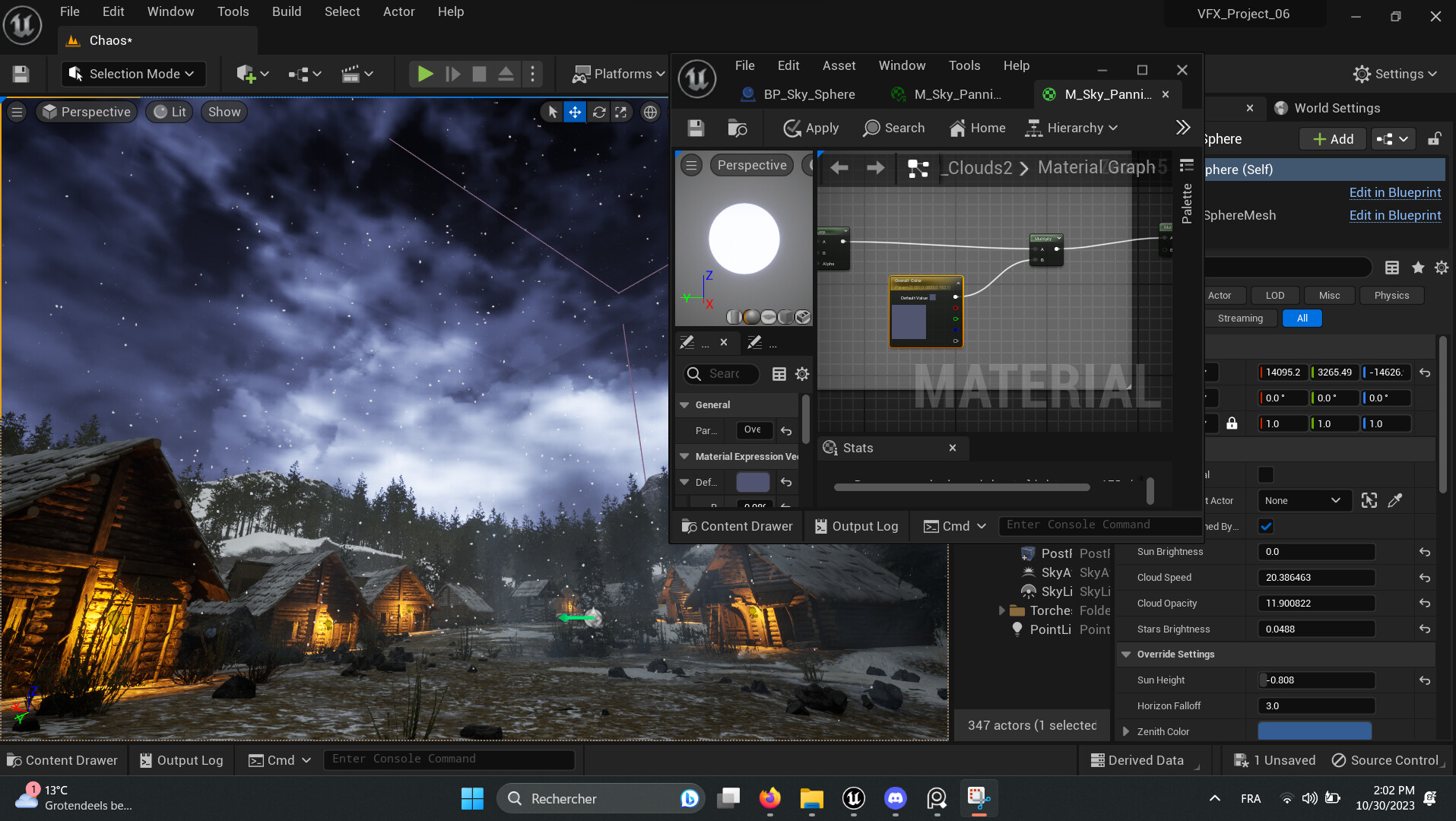The image size is (1456, 821).
Task: Click the Home icon in material editor
Action: (x=976, y=128)
